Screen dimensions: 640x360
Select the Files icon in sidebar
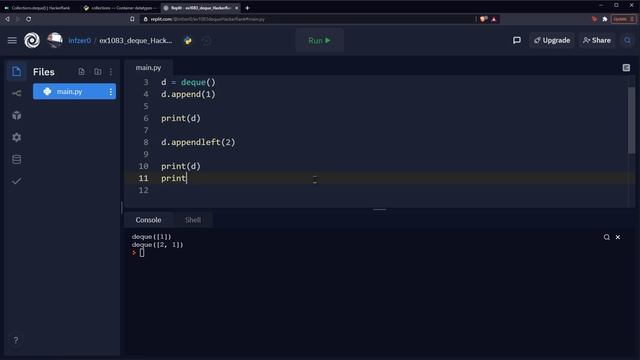click(16, 72)
